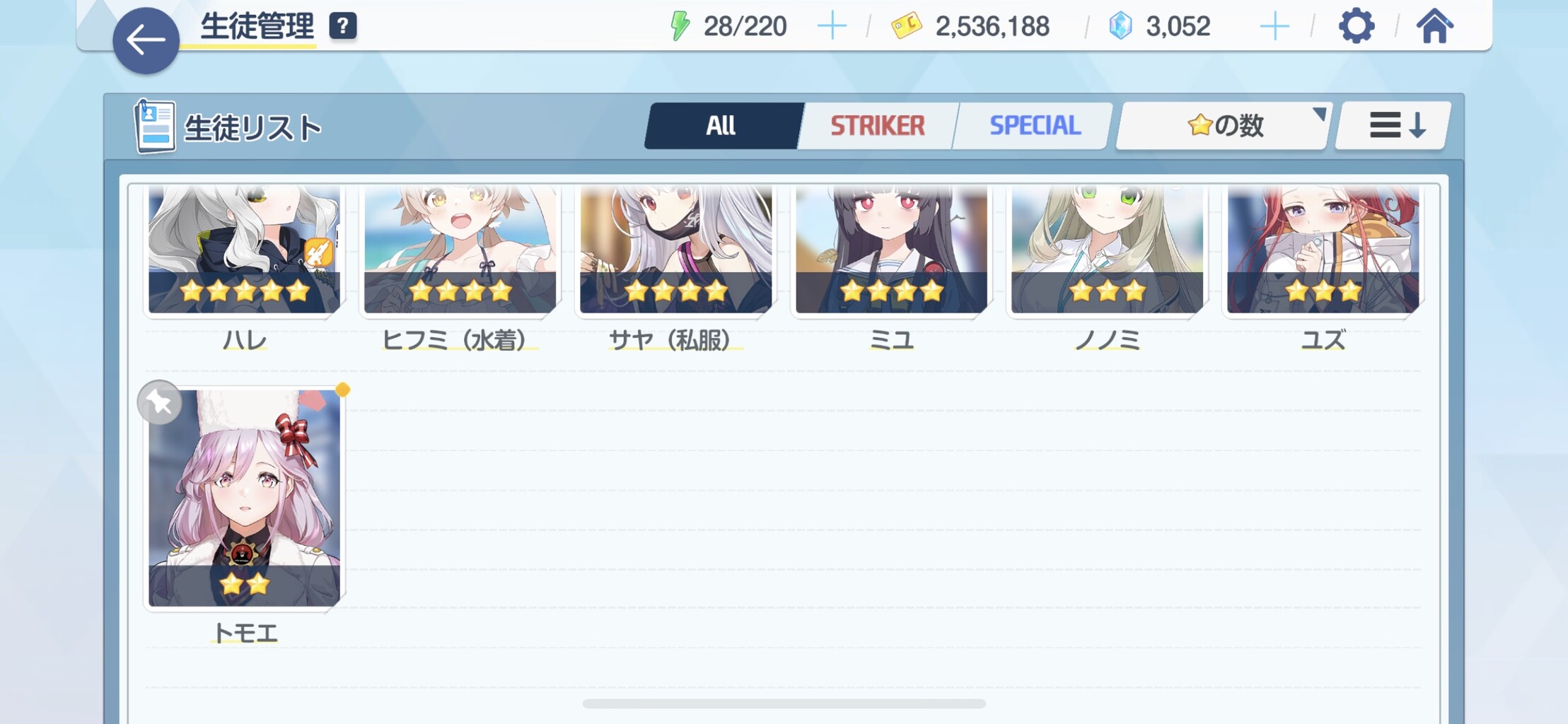This screenshot has width=1568, height=724.
Task: Open ハレ student card
Action: tap(244, 250)
